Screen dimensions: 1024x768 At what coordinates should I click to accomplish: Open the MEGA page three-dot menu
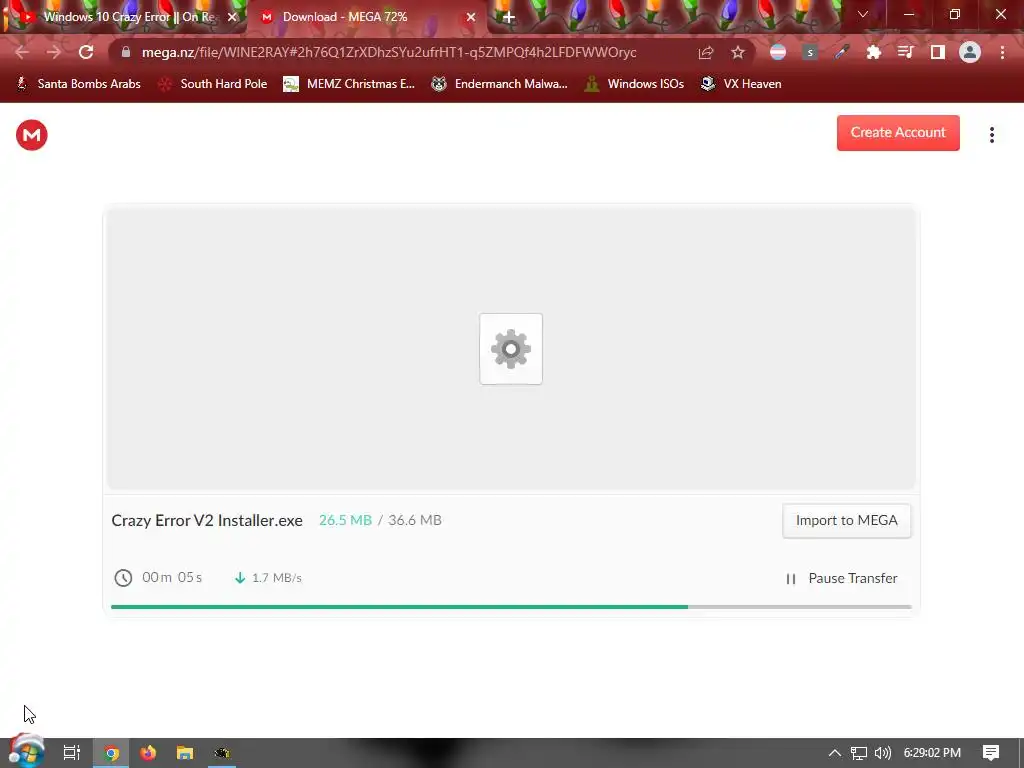[991, 135]
